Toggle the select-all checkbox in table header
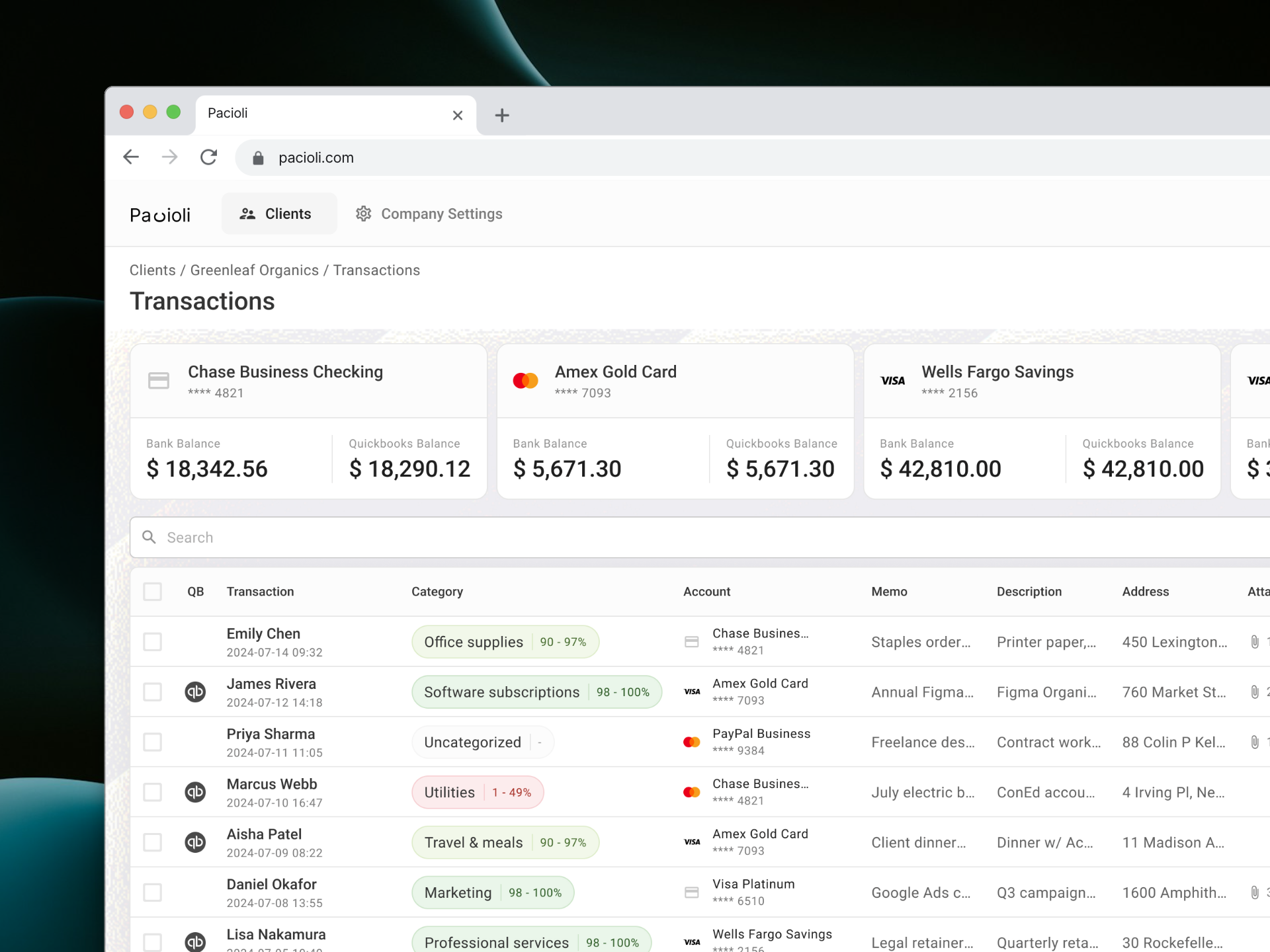 tap(153, 591)
